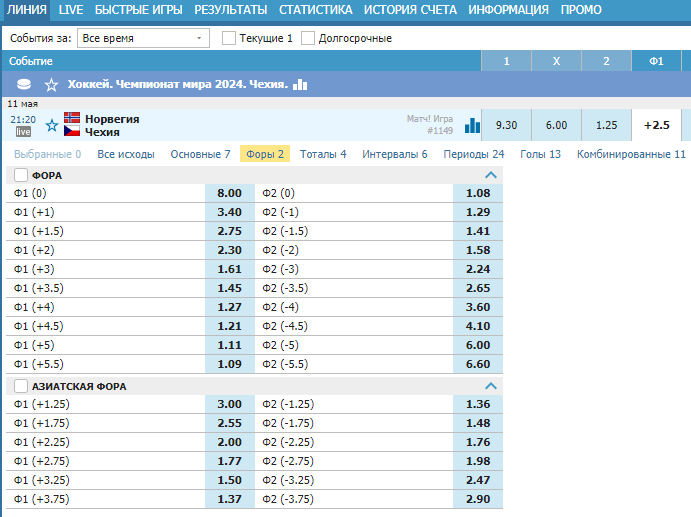Open the Все время period dropdown
Image resolution: width=691 pixels, height=517 pixels.
click(143, 38)
